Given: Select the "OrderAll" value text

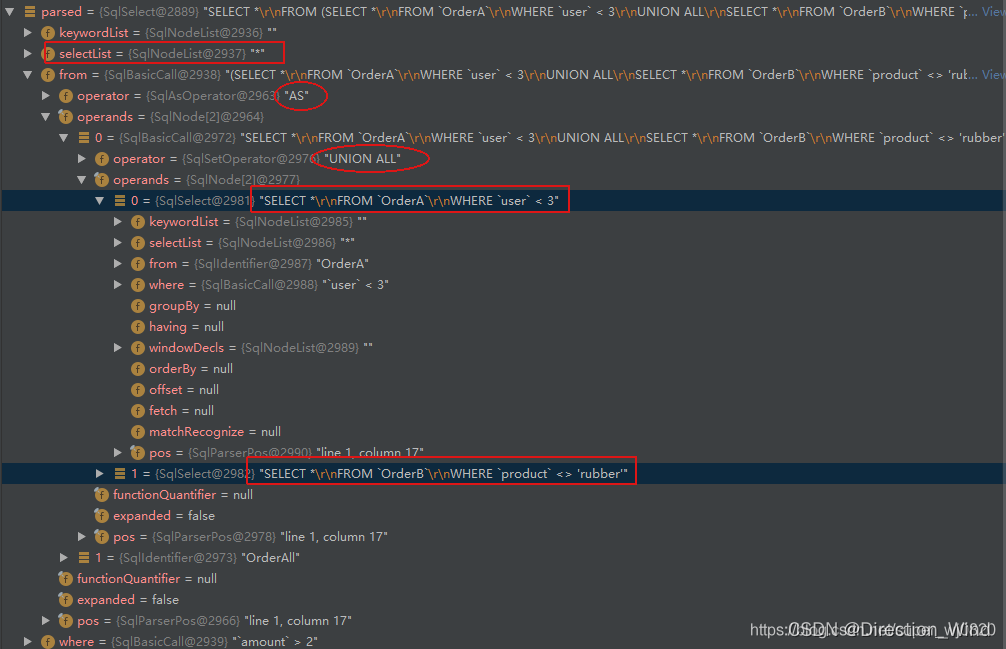Looking at the screenshot, I should (271, 557).
